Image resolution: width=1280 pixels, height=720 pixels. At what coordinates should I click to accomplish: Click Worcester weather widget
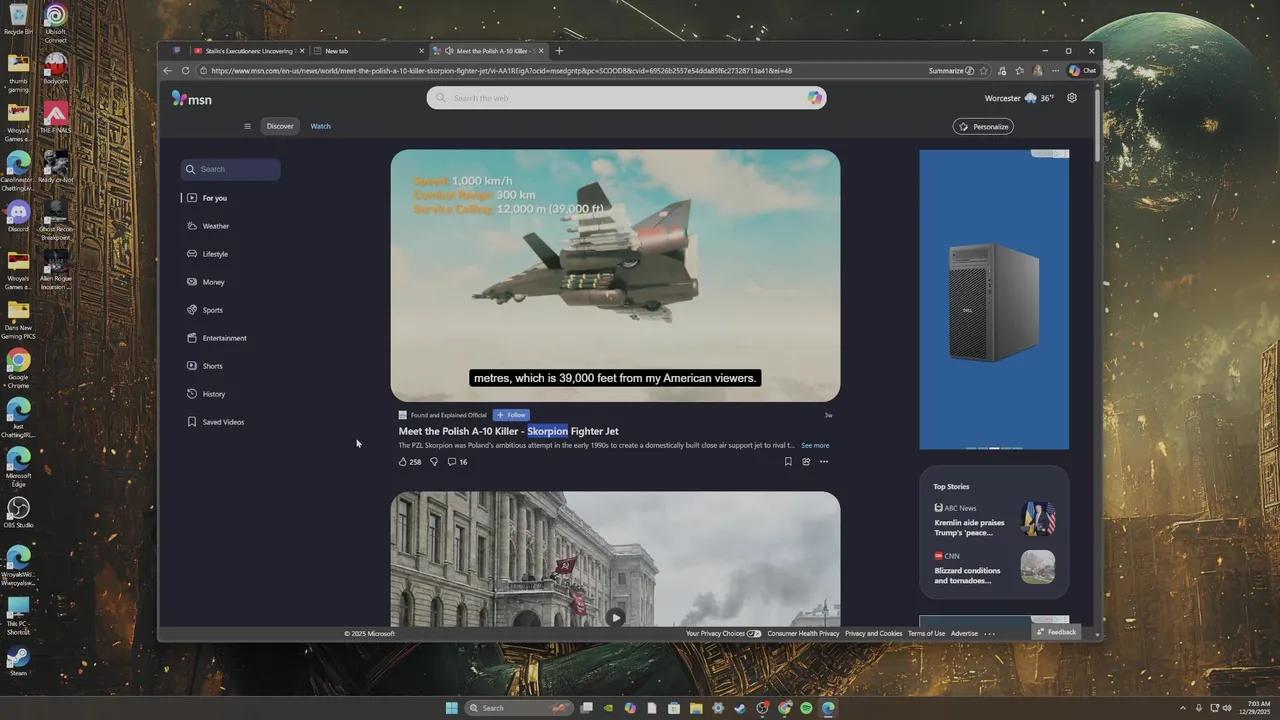point(1019,98)
